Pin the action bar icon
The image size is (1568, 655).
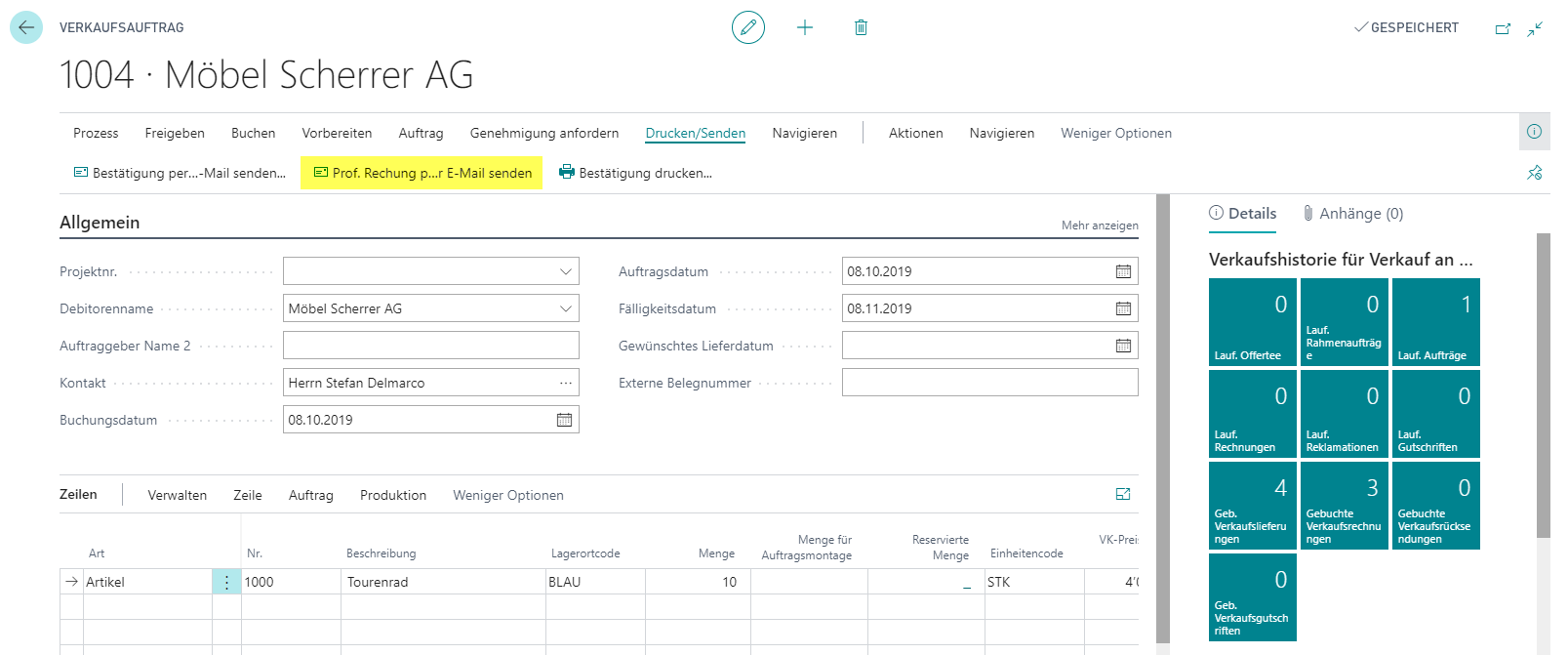click(x=1534, y=173)
